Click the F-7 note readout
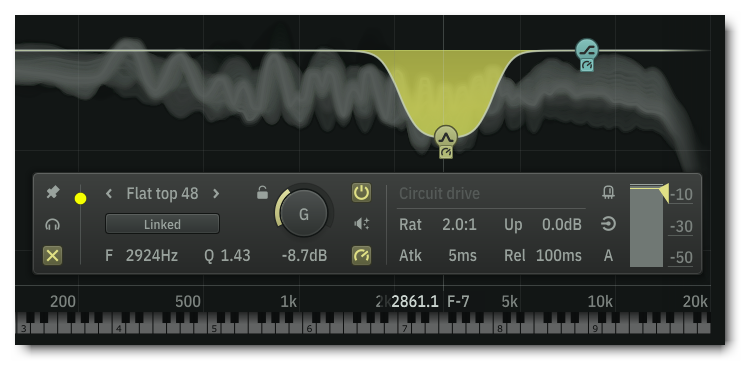Image resolution: width=752 pixels, height=372 pixels. tap(458, 302)
